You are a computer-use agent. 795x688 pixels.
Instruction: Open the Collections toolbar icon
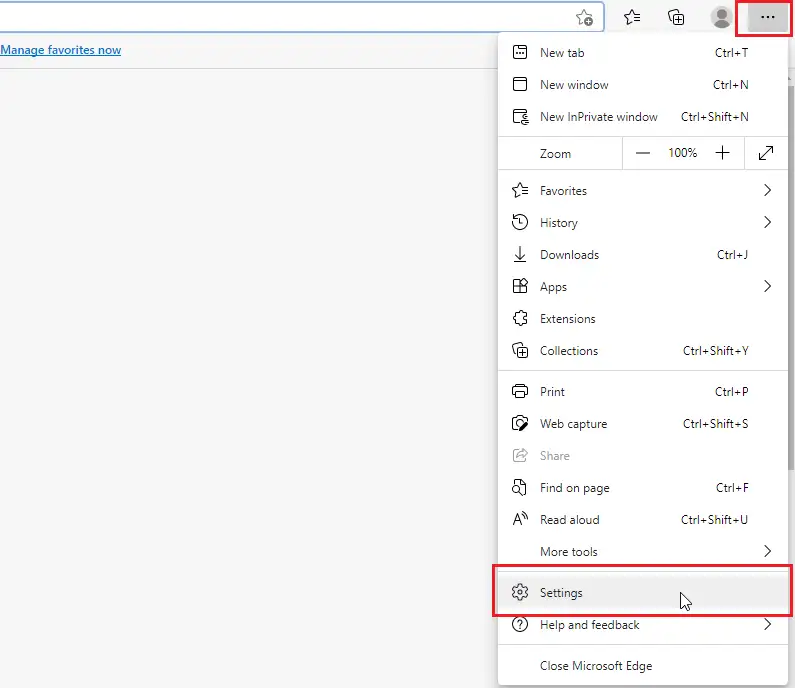(676, 17)
